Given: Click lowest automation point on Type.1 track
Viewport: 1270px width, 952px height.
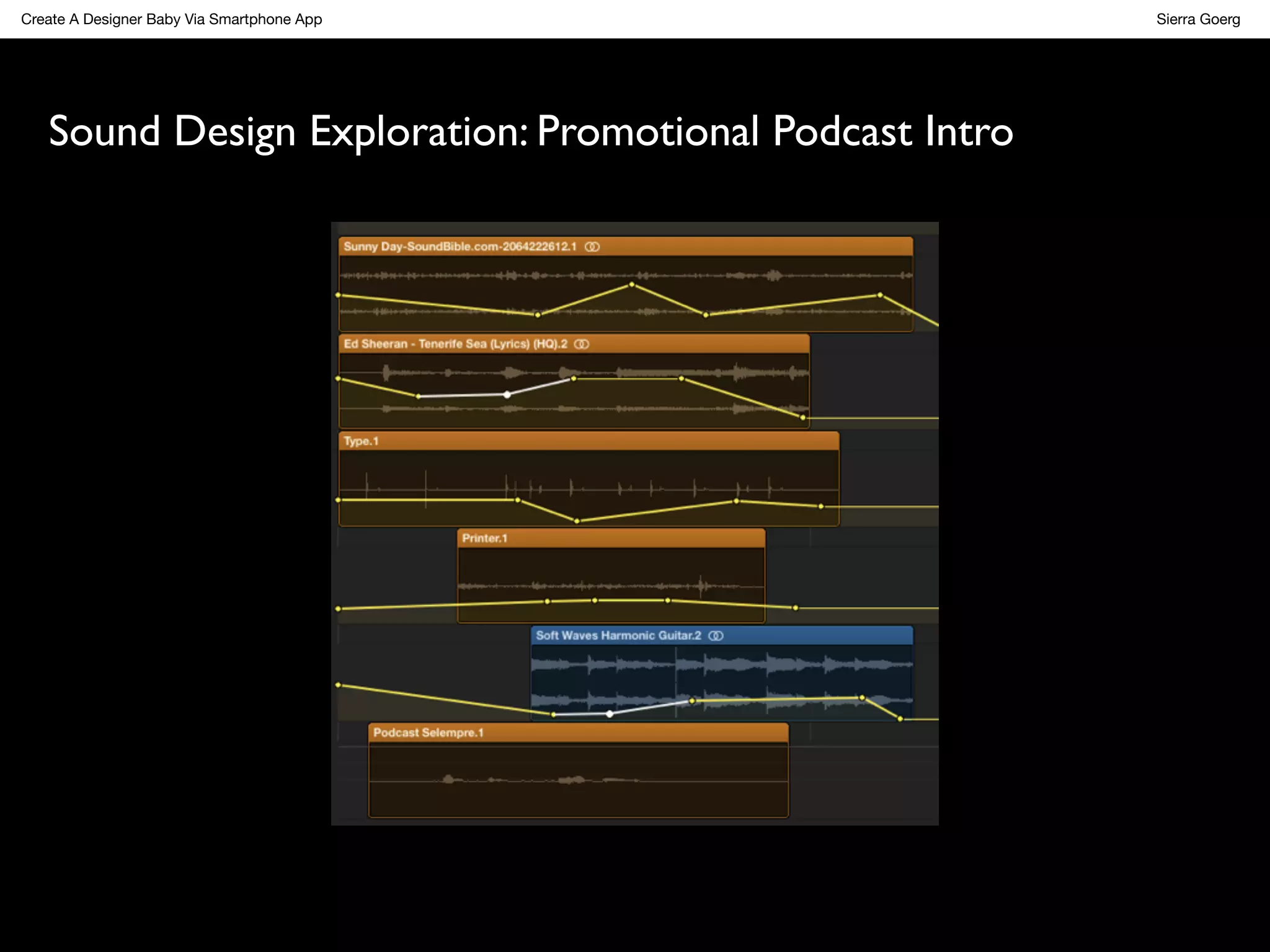Looking at the screenshot, I should 577,521.
